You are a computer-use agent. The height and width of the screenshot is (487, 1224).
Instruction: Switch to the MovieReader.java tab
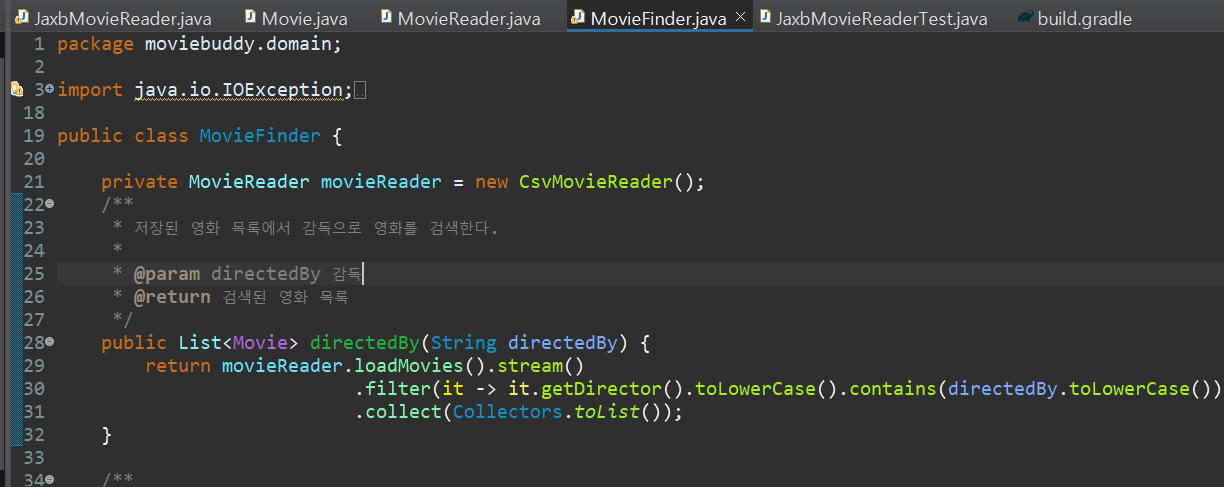click(x=469, y=18)
